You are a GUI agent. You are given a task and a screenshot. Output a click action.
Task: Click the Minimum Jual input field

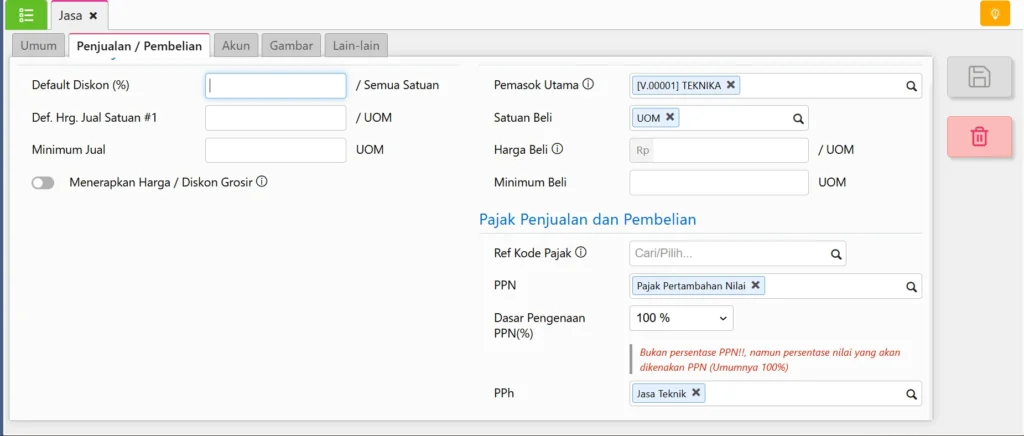click(276, 150)
